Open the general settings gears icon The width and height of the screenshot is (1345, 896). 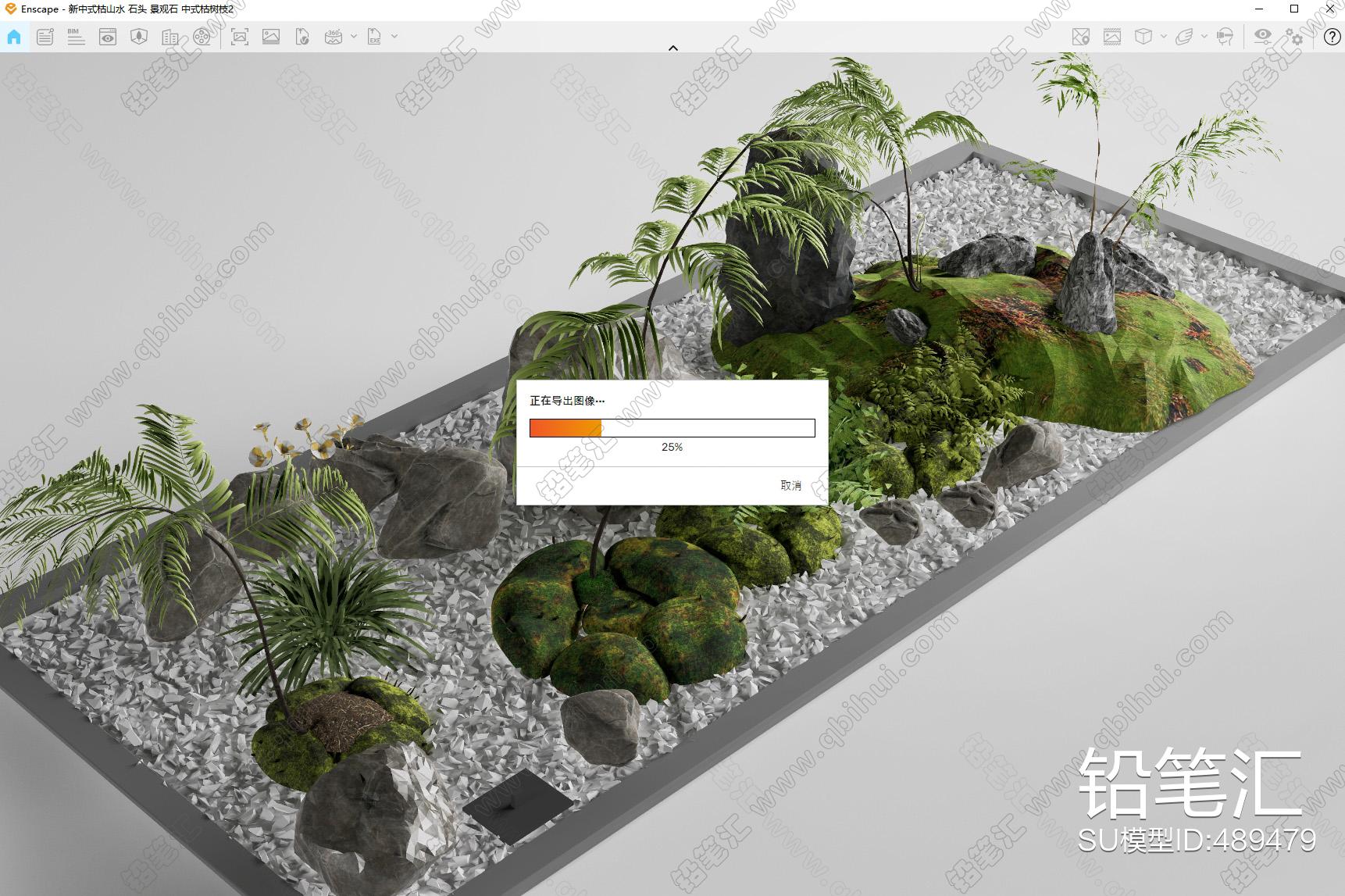(1294, 37)
